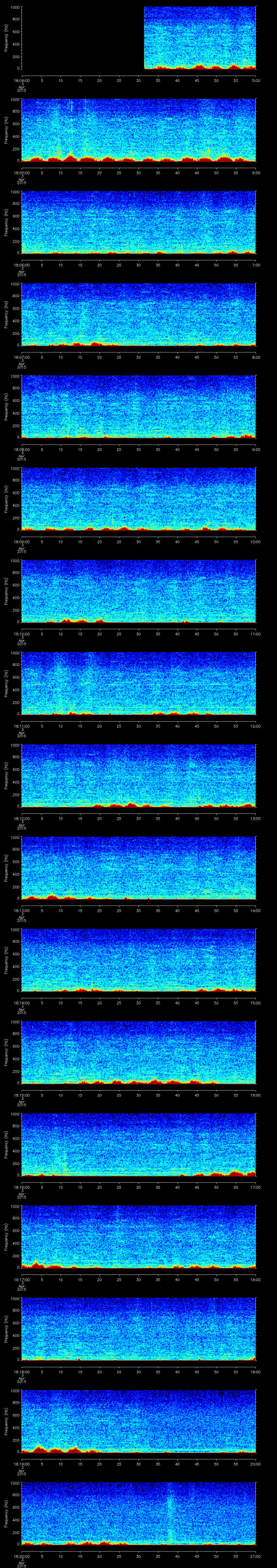Click the 14:00 end time label
This screenshot has height=1568, width=277.
[x=255, y=910]
